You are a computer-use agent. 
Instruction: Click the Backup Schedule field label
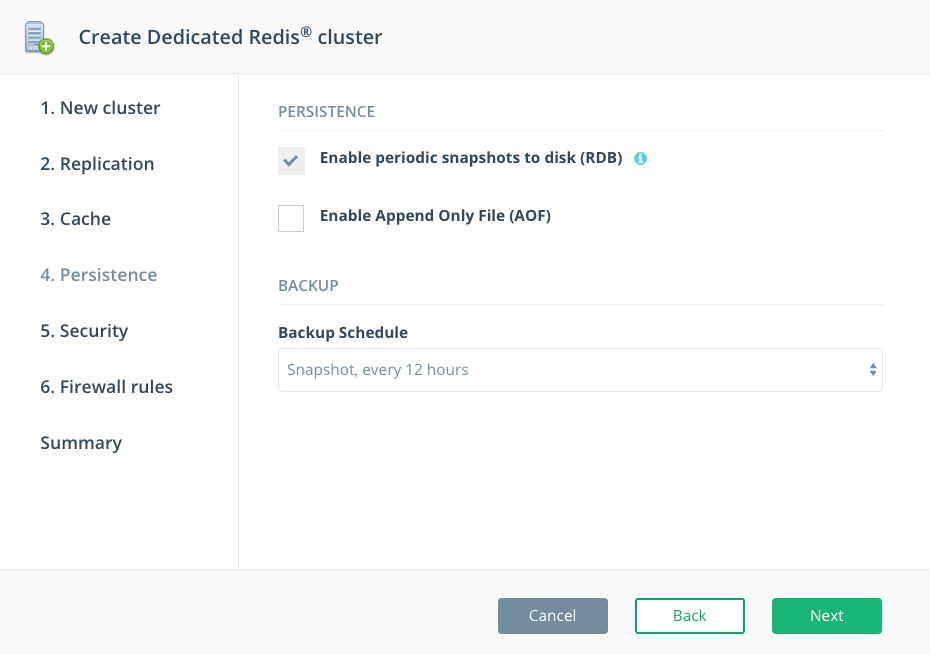pyautogui.click(x=343, y=333)
